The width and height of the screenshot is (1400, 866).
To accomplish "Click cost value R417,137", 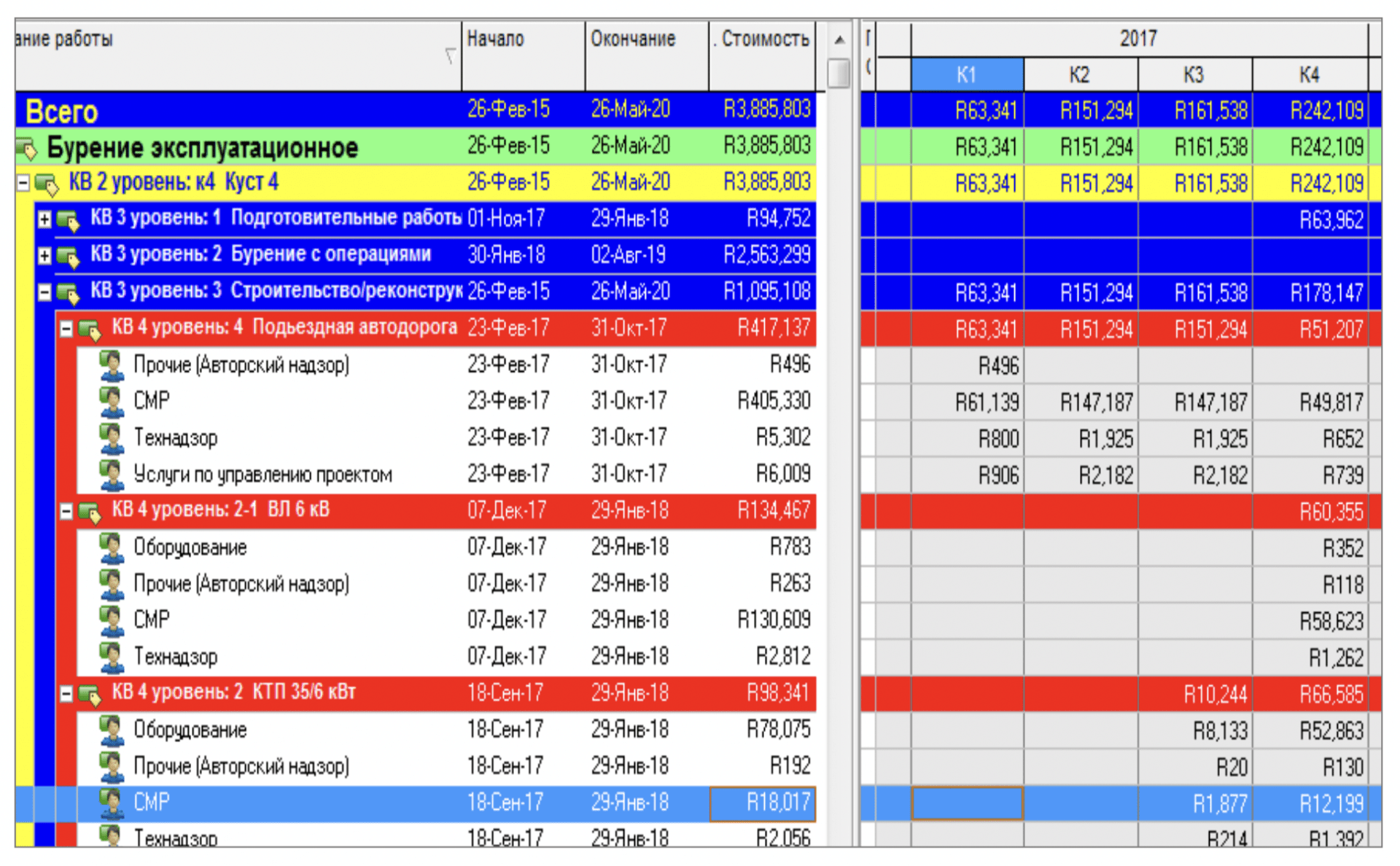I will 774,328.
